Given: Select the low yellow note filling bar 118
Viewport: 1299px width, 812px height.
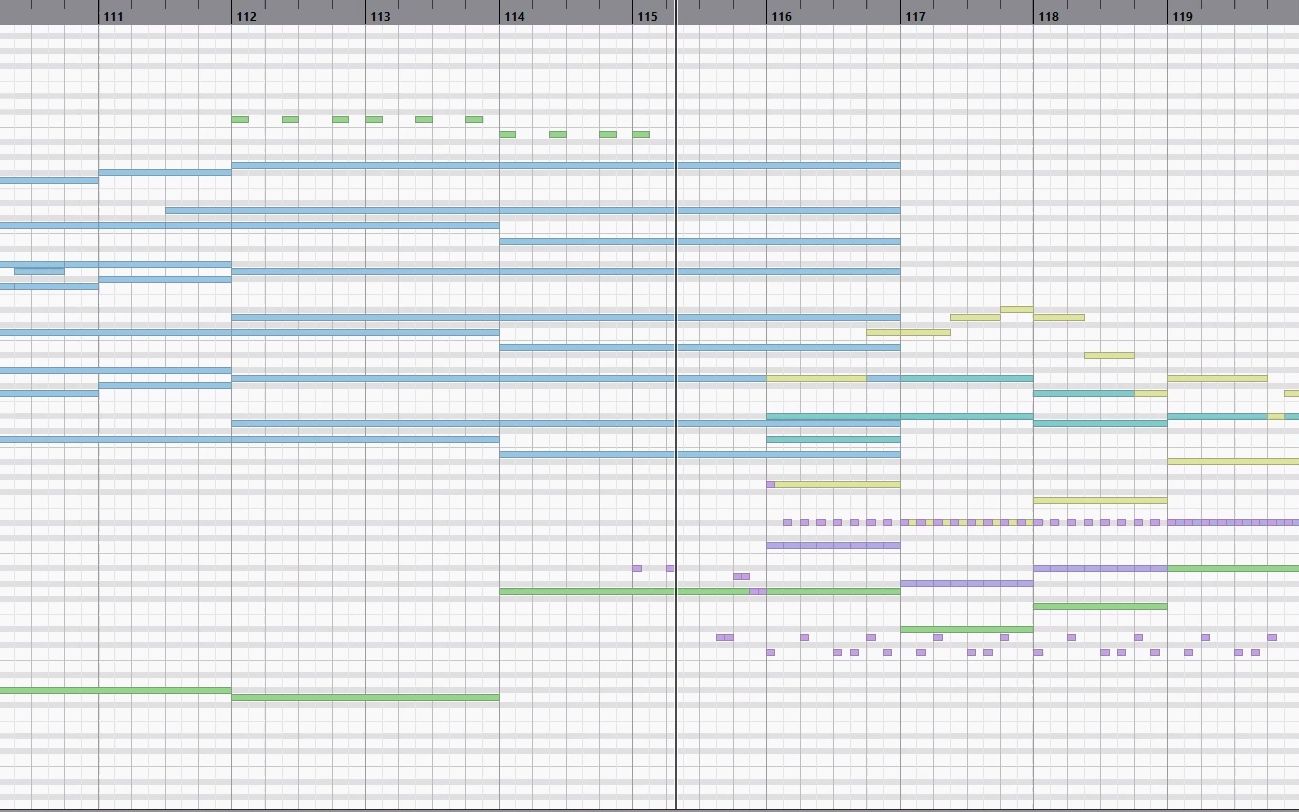Looking at the screenshot, I should point(1100,500).
